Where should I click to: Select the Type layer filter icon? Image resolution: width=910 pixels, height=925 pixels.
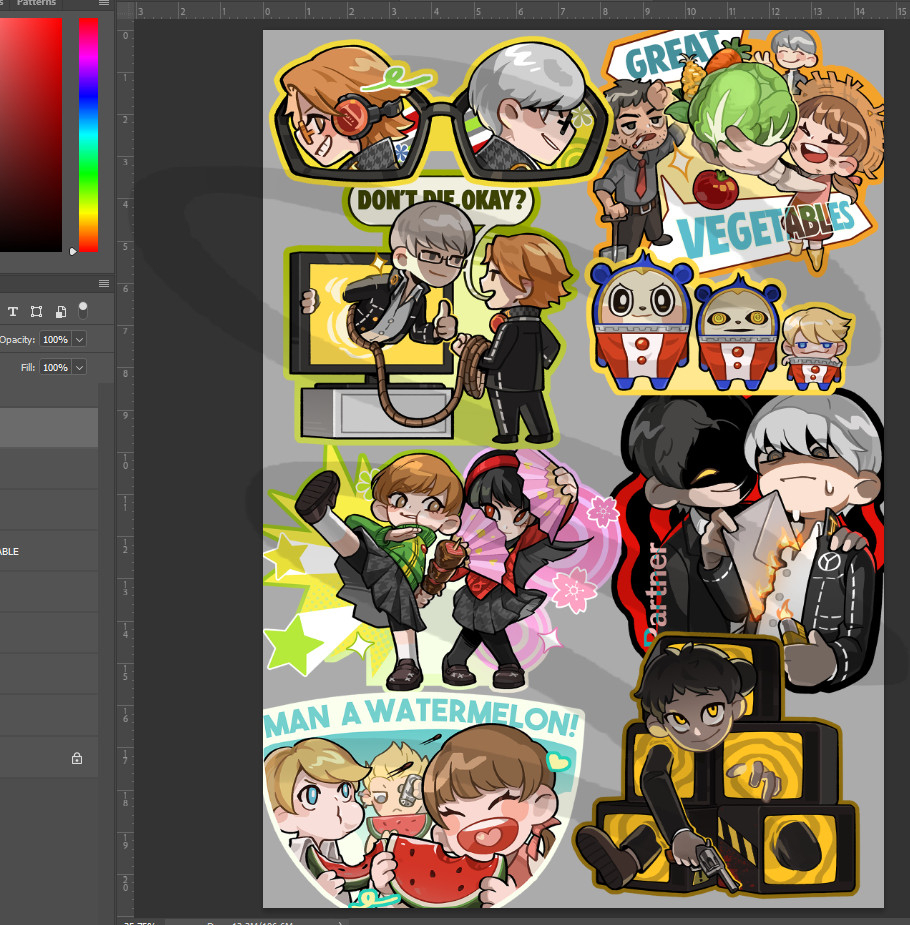[x=14, y=311]
